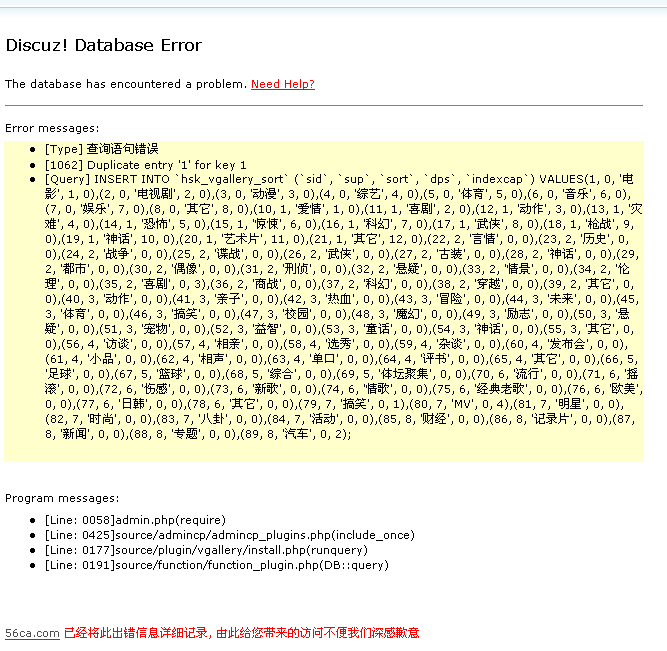Select the '[Line: 0177]' vgallery/install.php entry
The width and height of the screenshot is (667, 651).
206,550
